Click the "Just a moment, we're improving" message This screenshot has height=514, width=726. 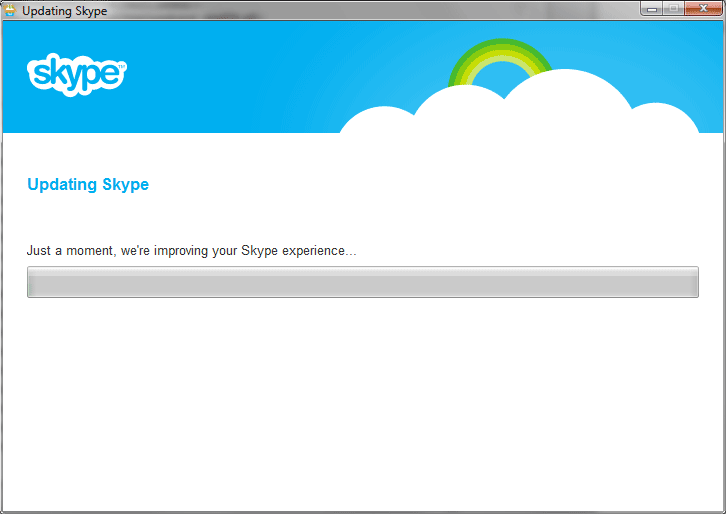click(191, 251)
